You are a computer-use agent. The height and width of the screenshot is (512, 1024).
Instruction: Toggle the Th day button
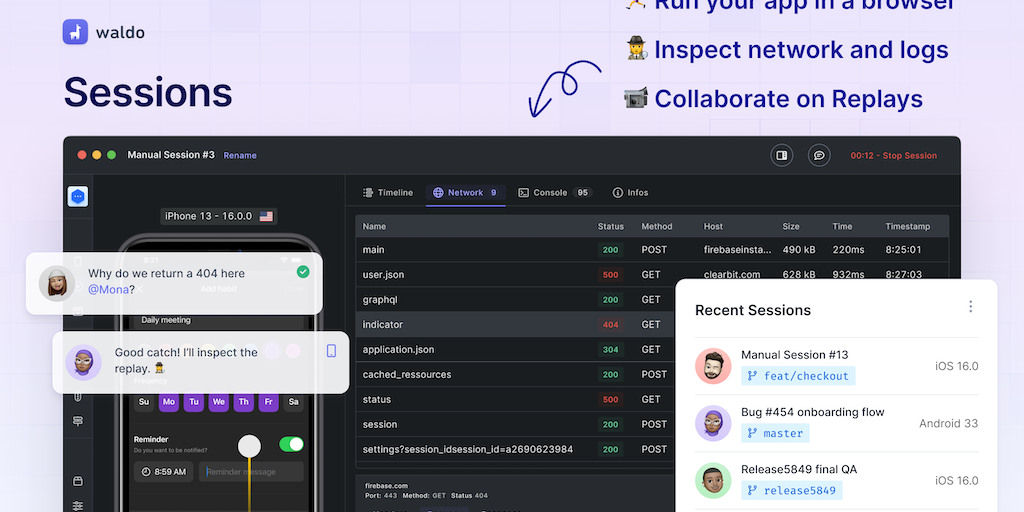tap(244, 402)
